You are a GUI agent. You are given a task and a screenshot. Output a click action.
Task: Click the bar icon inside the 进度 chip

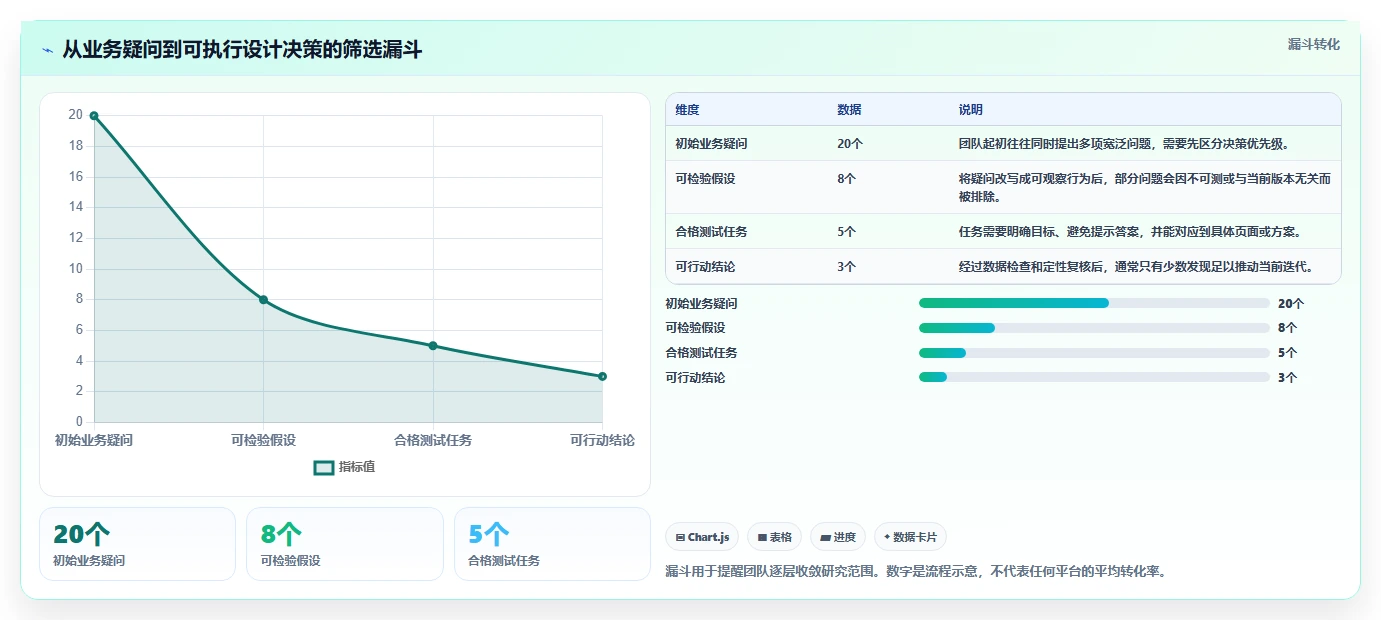825,537
